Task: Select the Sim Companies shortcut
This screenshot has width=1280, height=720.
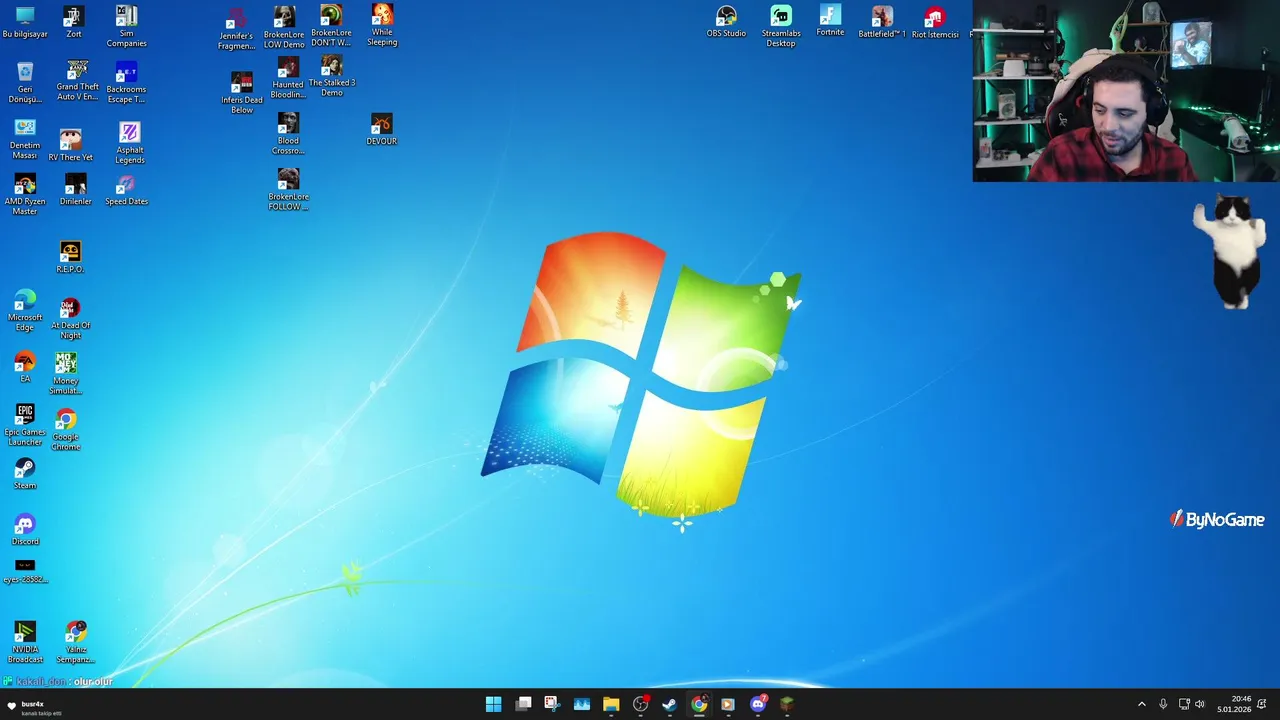Action: pyautogui.click(x=126, y=26)
